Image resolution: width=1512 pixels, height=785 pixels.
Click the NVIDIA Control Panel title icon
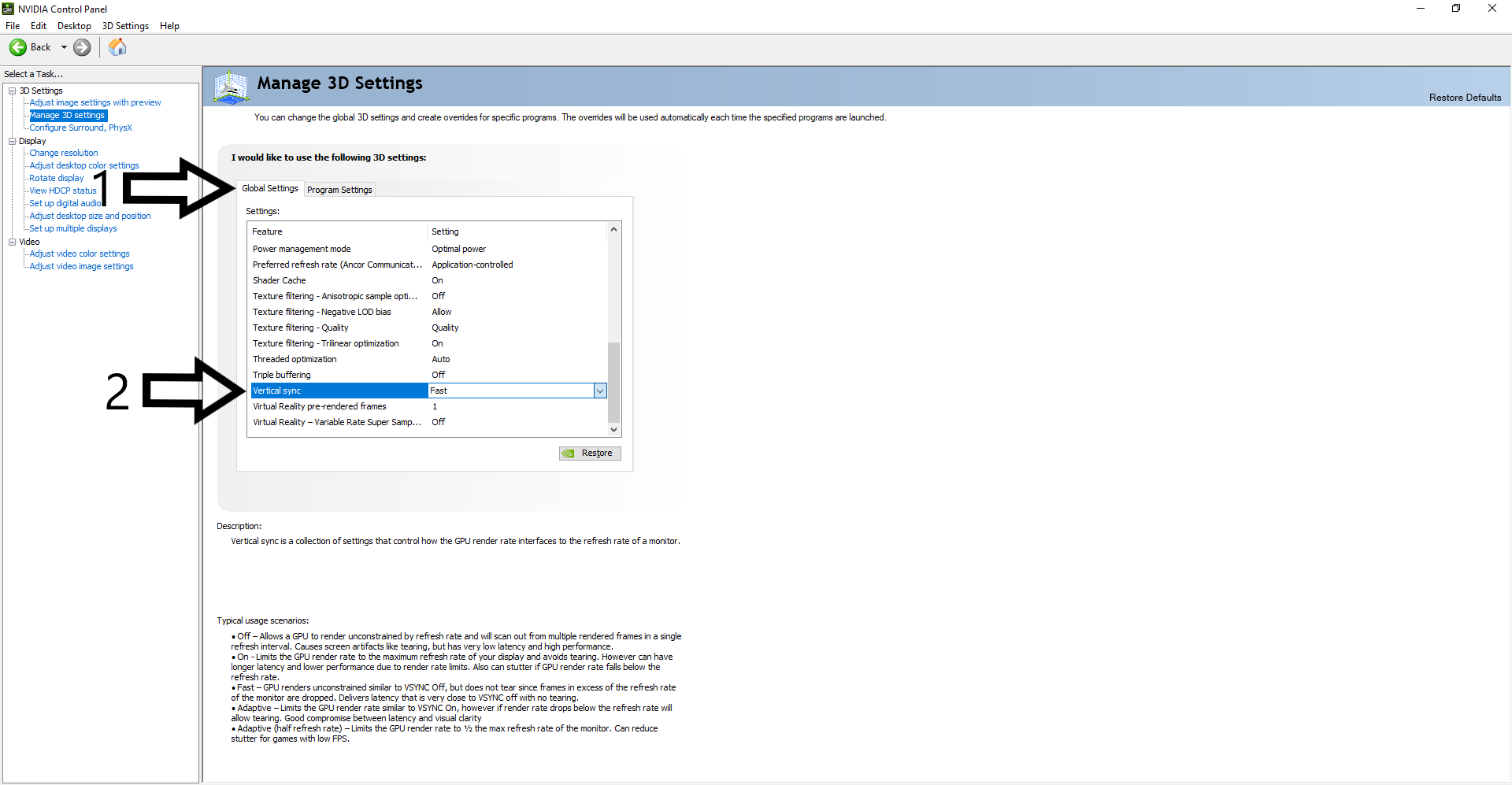(x=8, y=9)
